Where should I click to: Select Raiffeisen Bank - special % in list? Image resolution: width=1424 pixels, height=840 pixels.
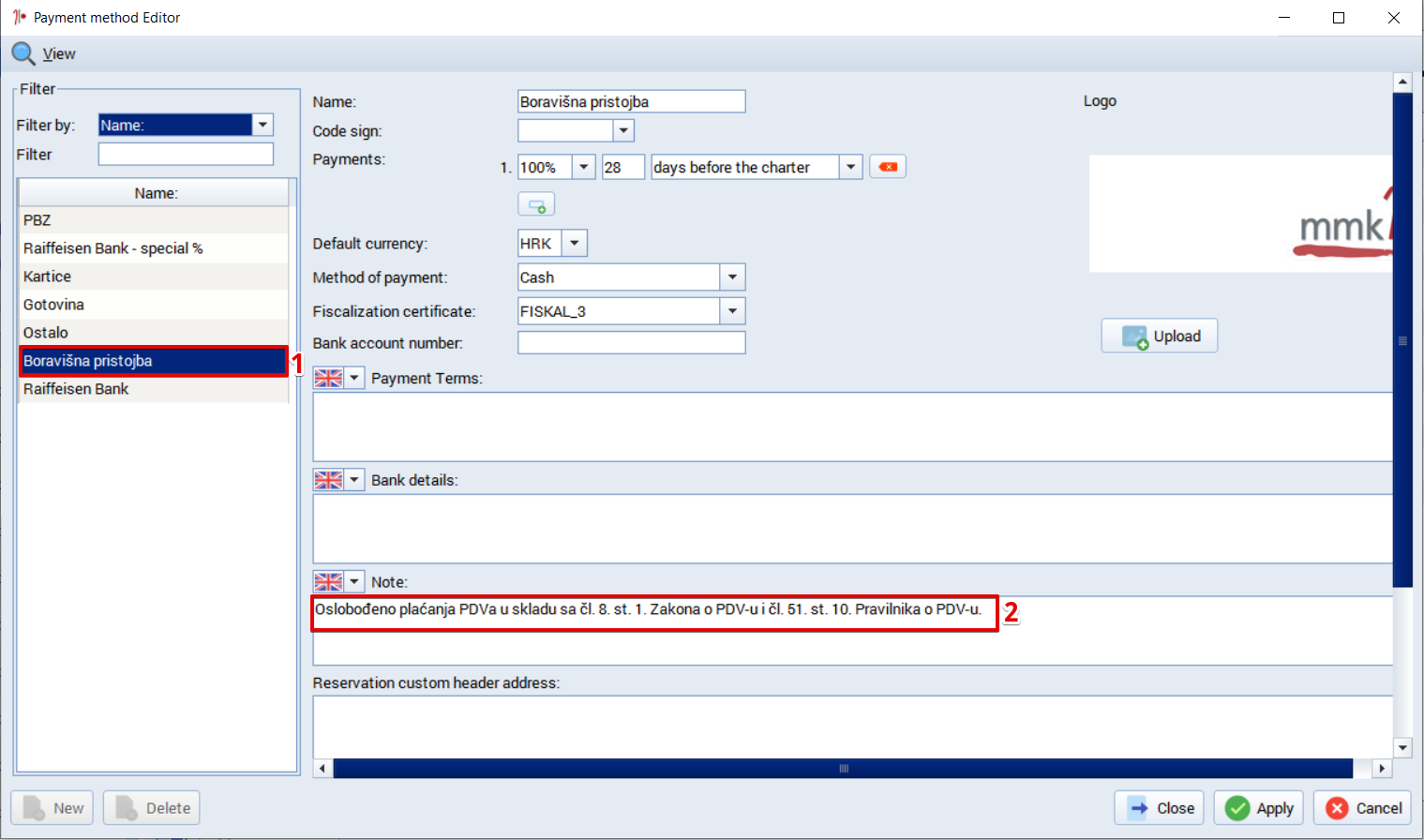click(153, 248)
